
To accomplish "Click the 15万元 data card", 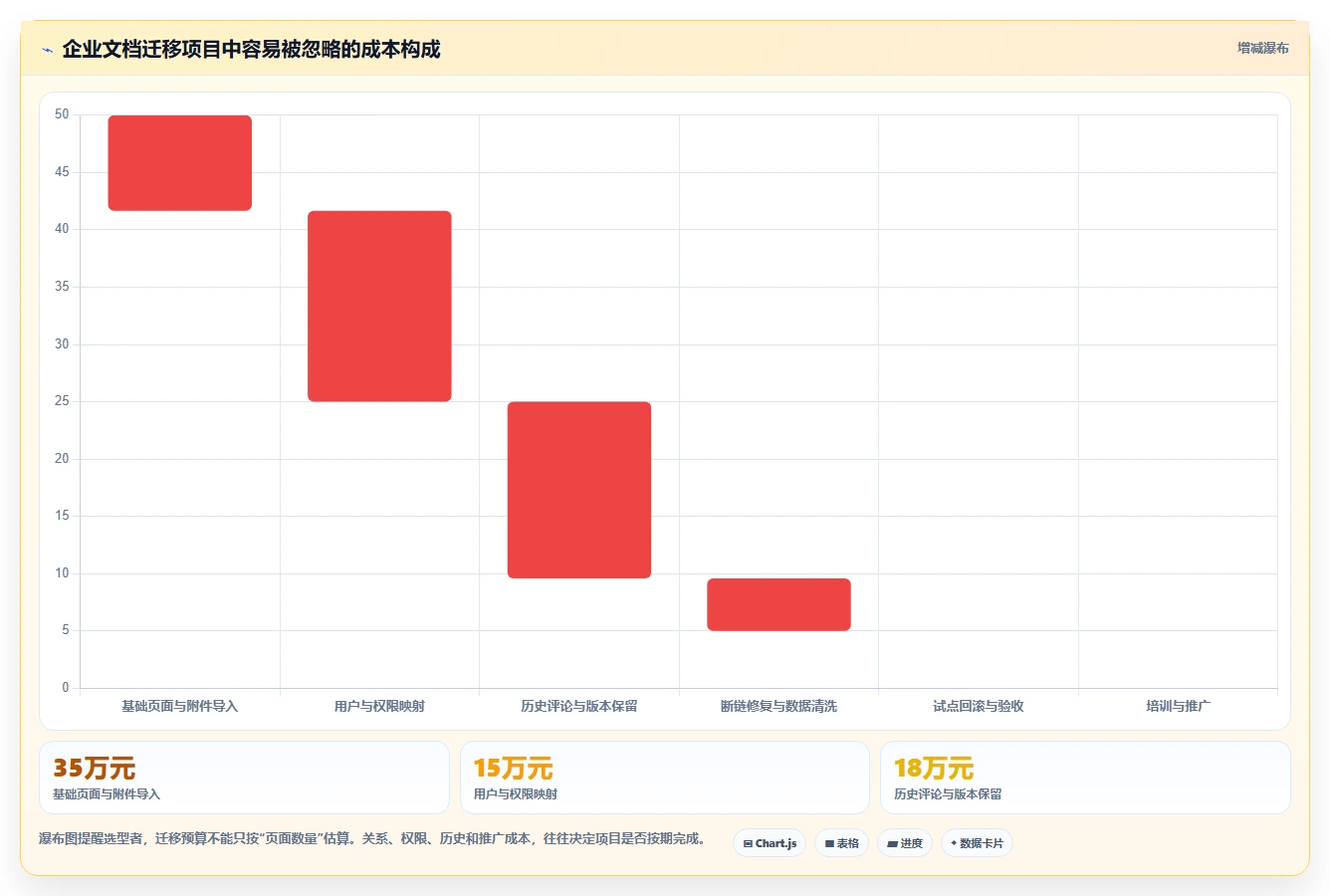I will pyautogui.click(x=664, y=778).
